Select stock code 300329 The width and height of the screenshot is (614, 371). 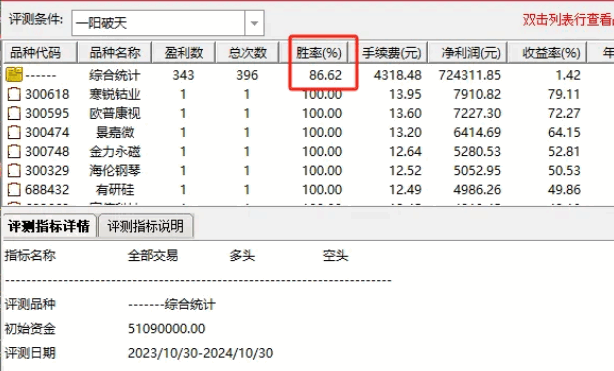click(x=47, y=170)
